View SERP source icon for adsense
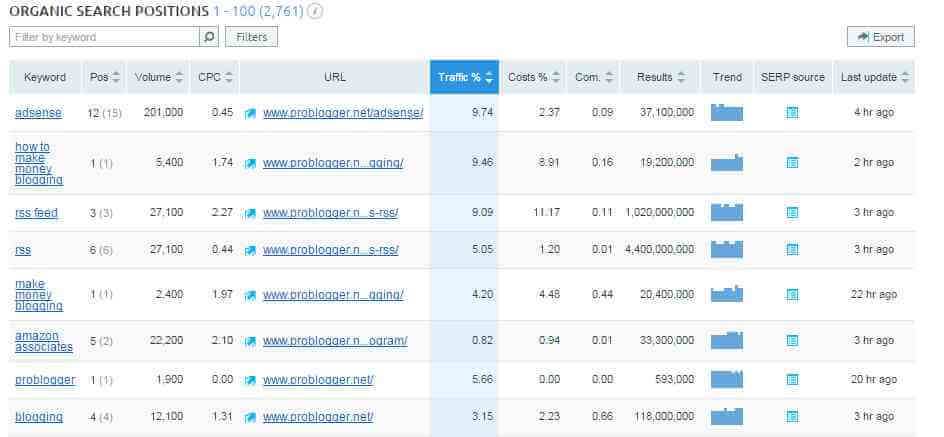This screenshot has height=437, width=944. click(x=792, y=113)
